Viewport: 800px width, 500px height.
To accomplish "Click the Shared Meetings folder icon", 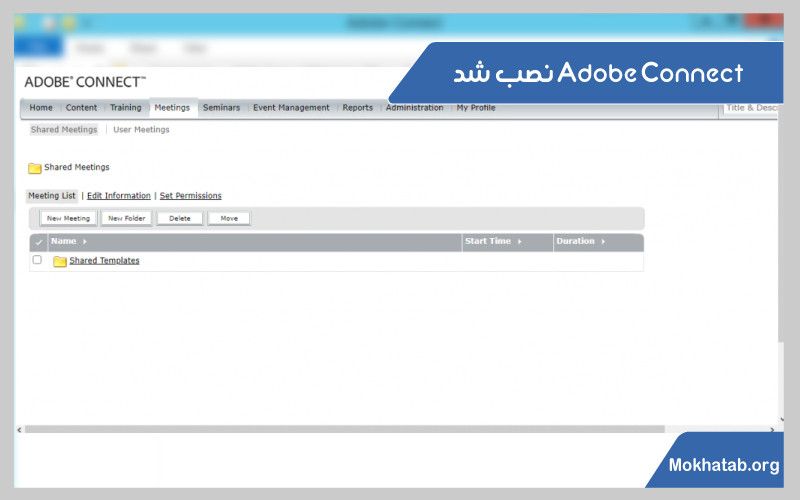I will point(34,168).
